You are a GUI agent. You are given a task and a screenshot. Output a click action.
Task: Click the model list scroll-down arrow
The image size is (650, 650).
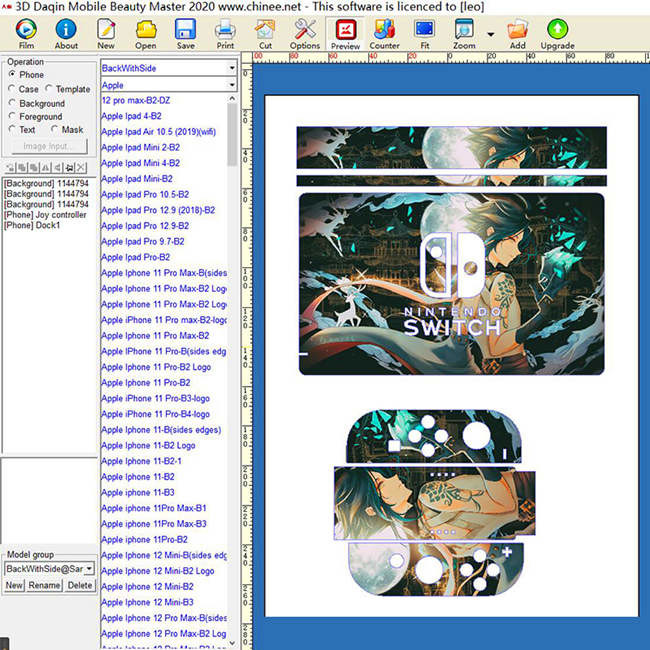click(x=232, y=643)
